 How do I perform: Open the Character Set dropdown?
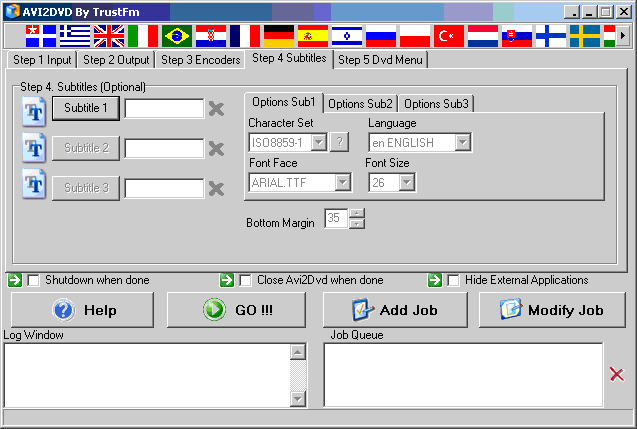click(x=319, y=142)
